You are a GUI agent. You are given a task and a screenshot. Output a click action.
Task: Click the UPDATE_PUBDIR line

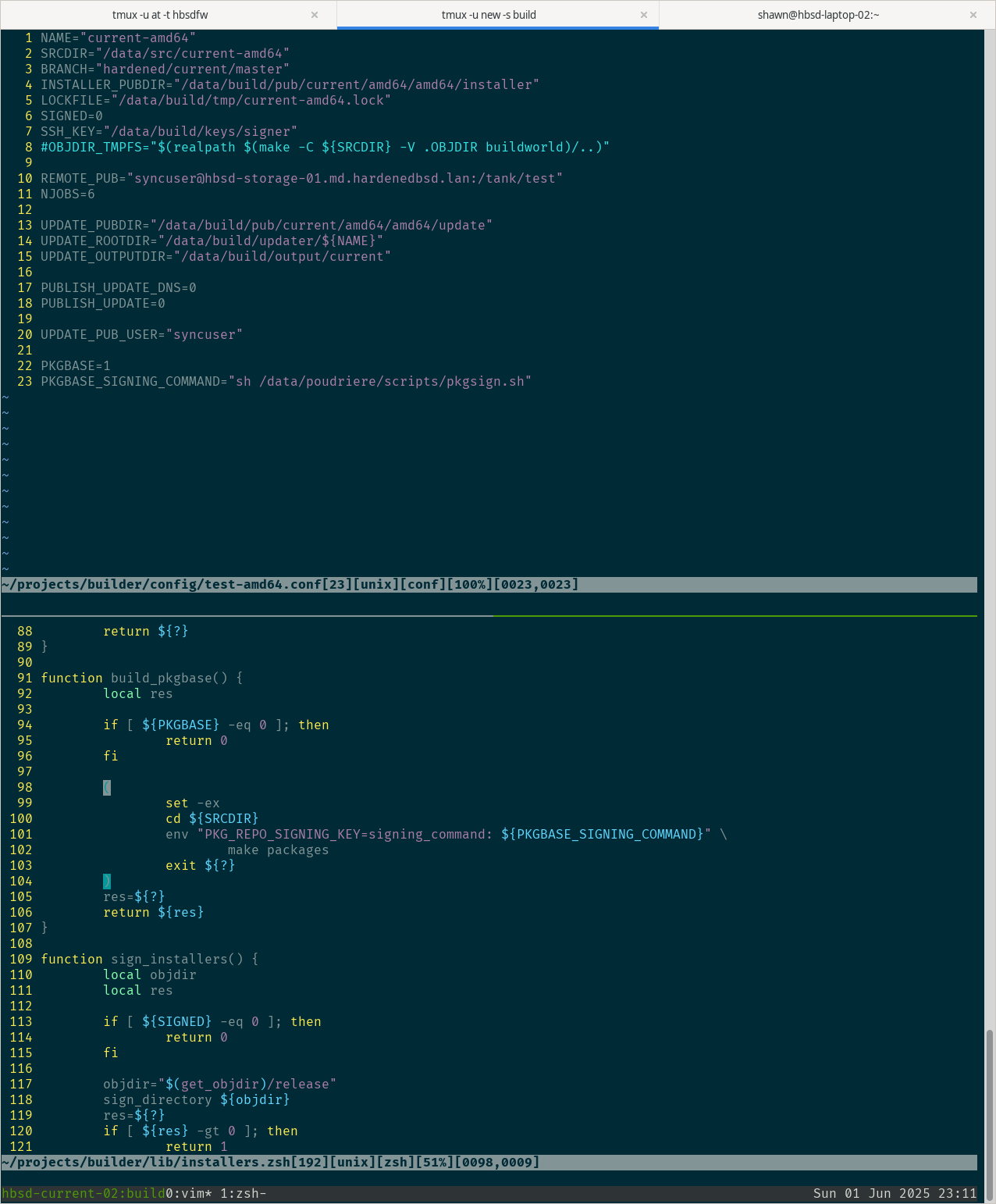pyautogui.click(x=266, y=225)
